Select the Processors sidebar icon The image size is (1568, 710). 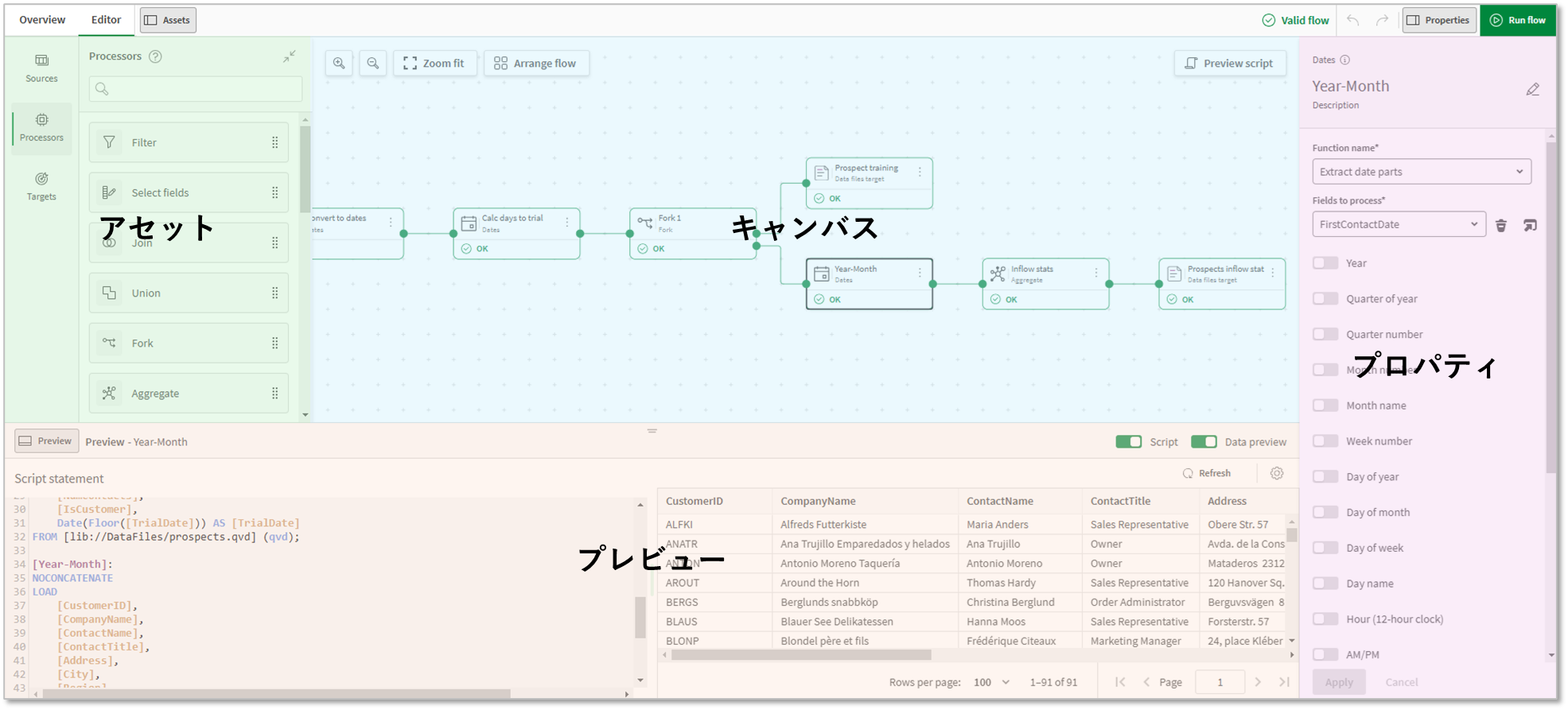[x=41, y=120]
